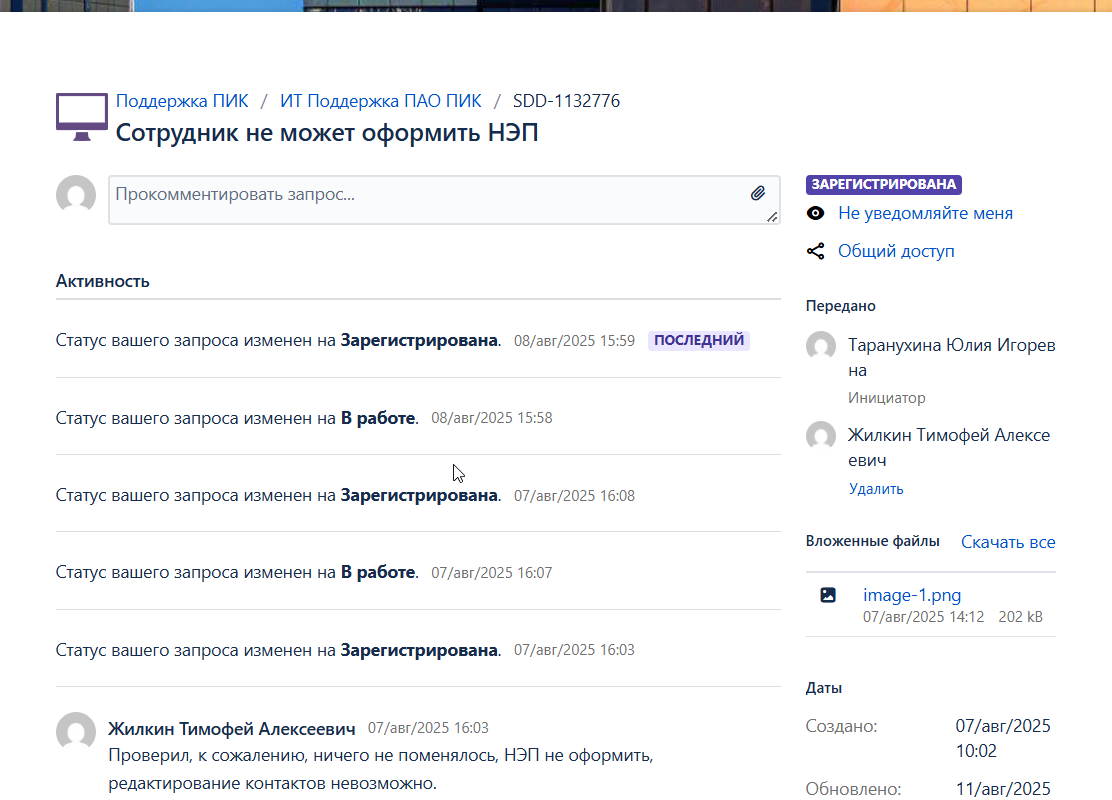Click the purple monitor request-type icon

point(82,117)
